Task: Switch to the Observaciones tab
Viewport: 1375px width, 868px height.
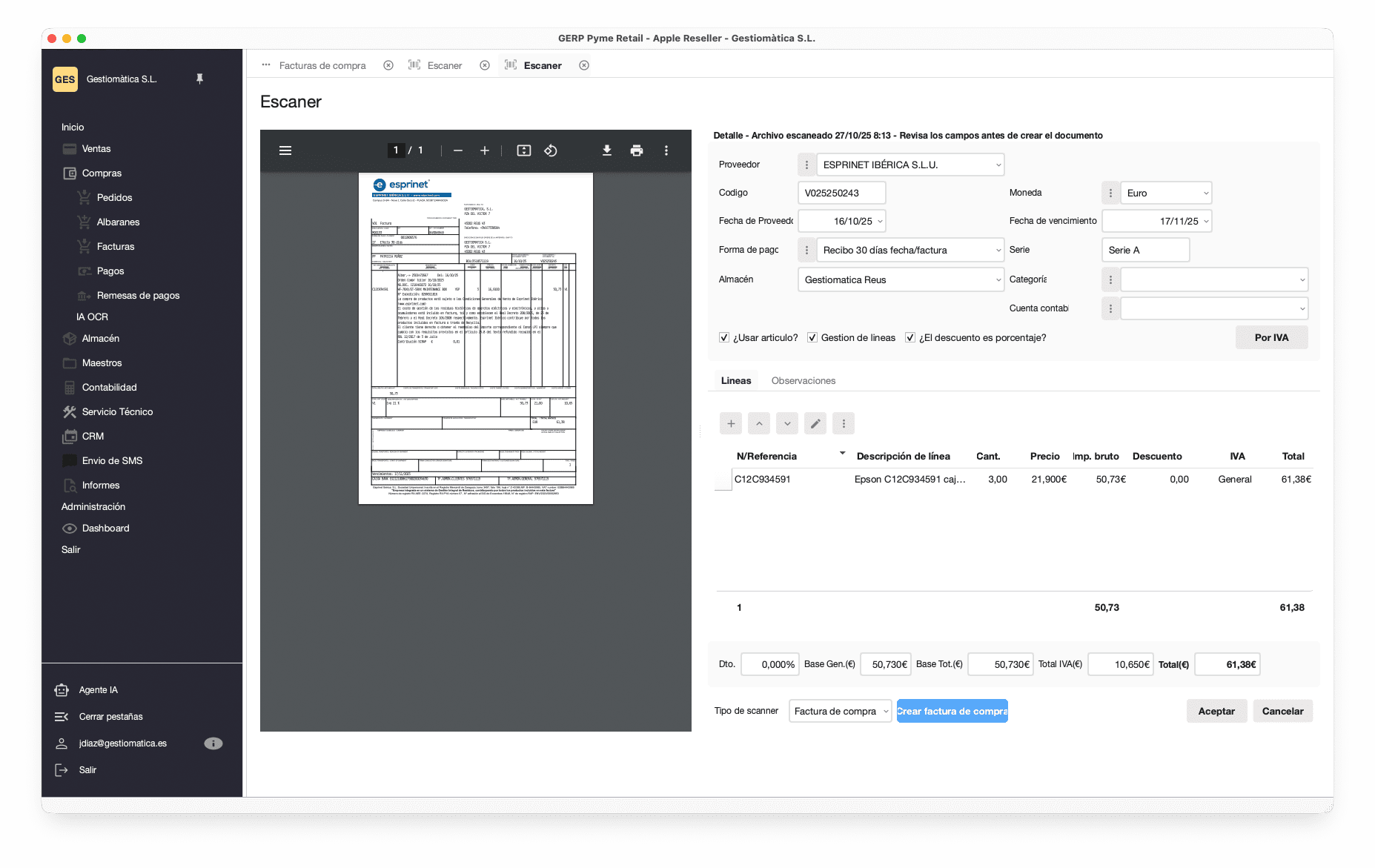Action: pos(803,380)
